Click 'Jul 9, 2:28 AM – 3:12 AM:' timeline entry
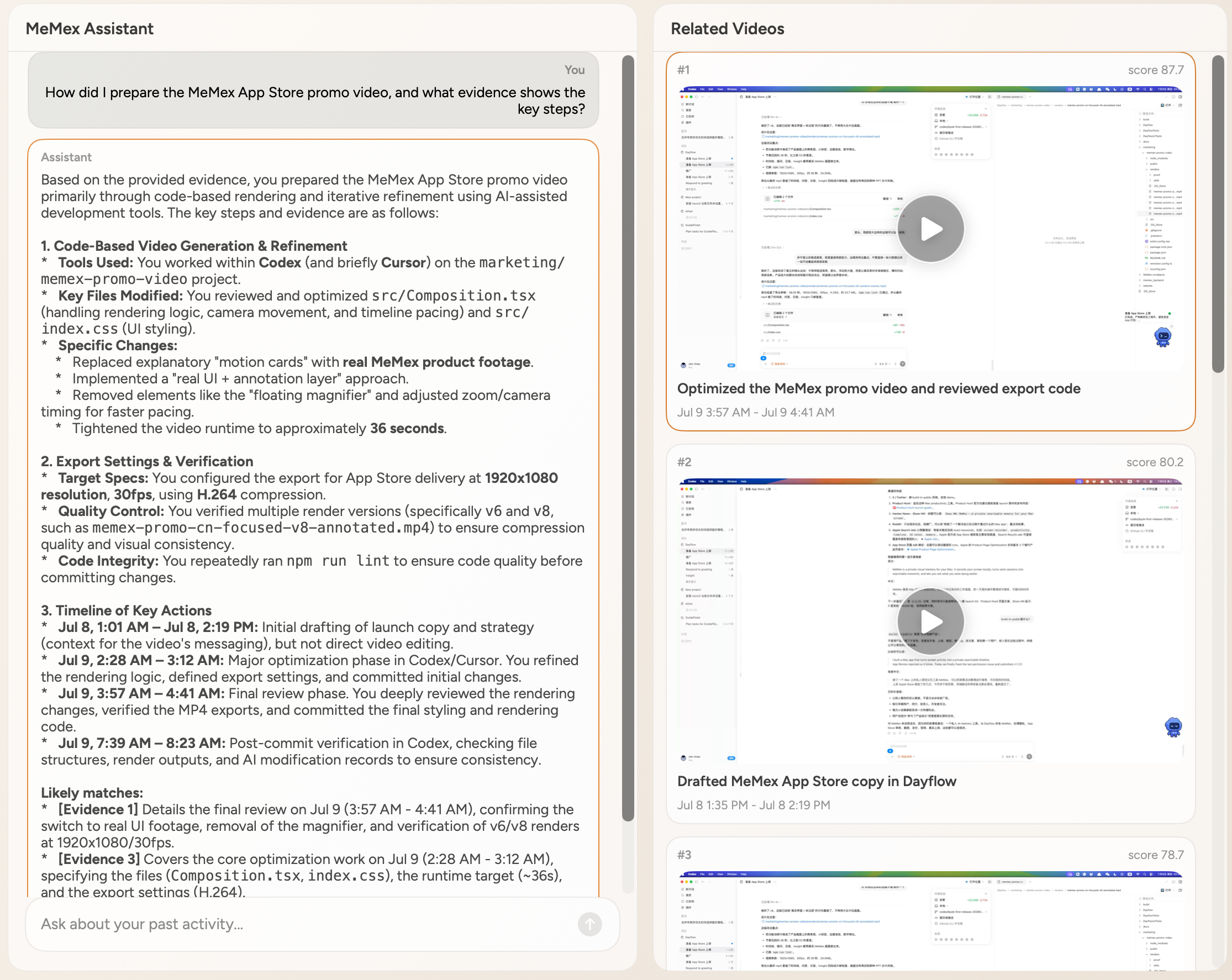1232x980 pixels. (140, 661)
